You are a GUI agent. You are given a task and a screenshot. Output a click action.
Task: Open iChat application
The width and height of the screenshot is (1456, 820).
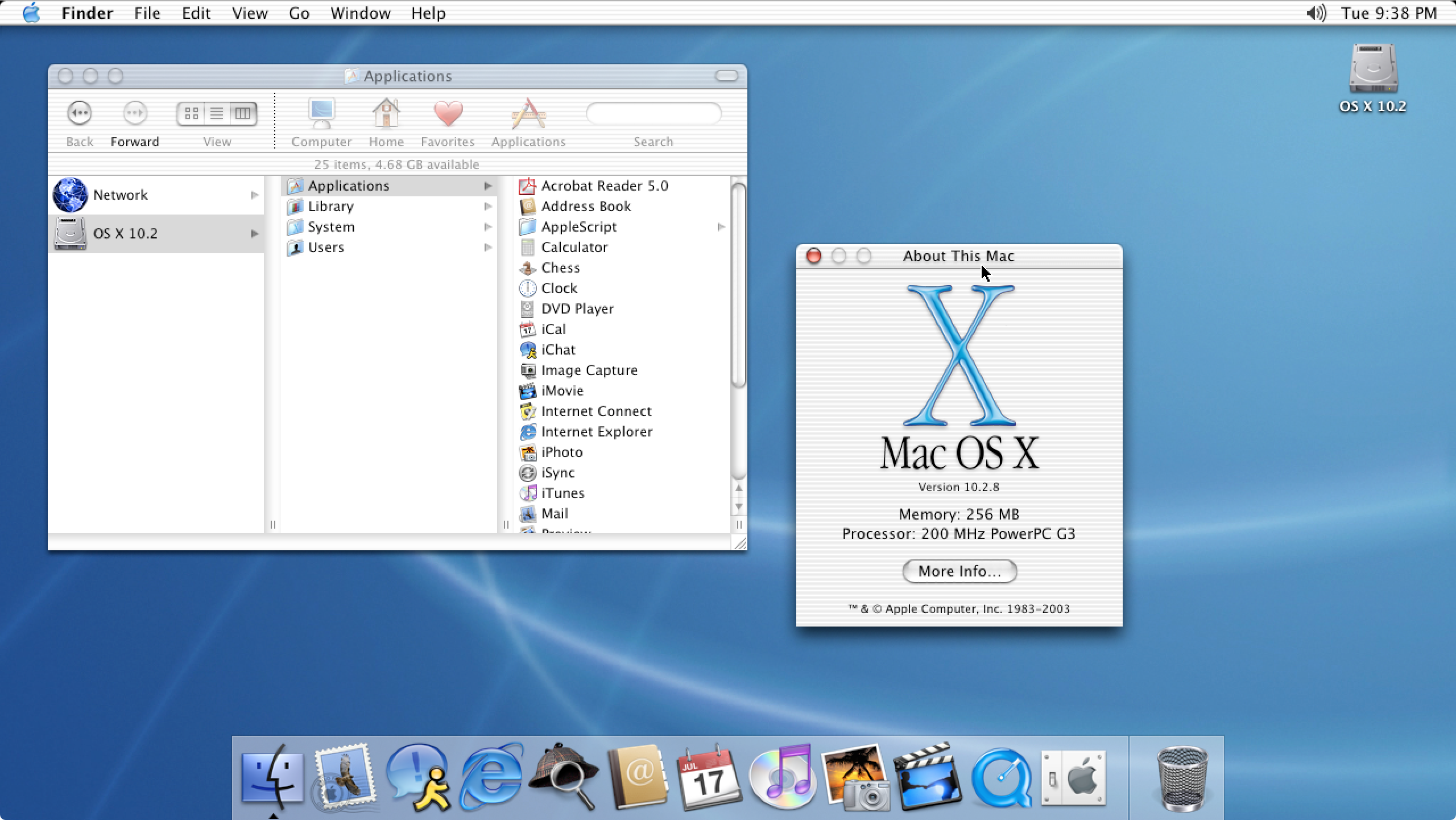pyautogui.click(x=558, y=349)
